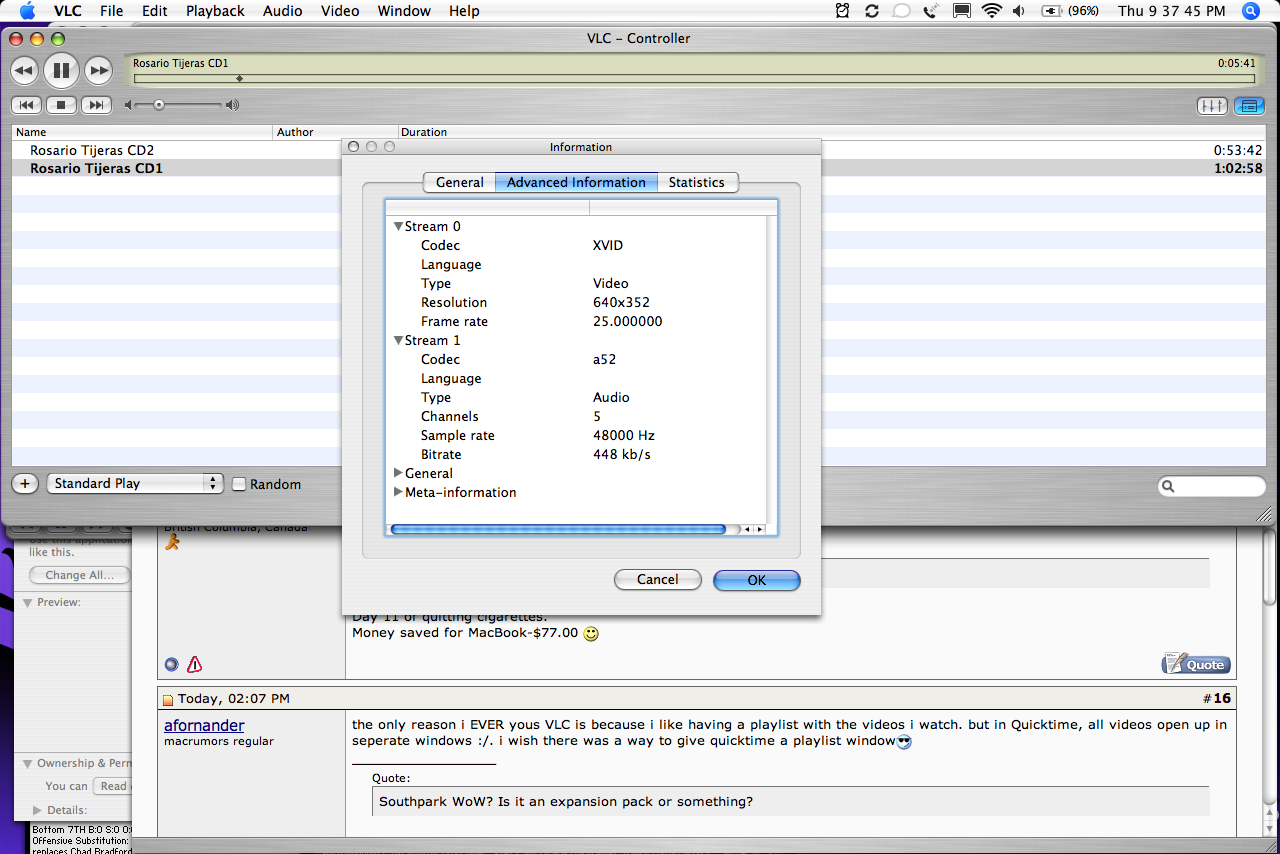Click the alarm clock menu bar icon
Image resolution: width=1280 pixels, height=854 pixels.
point(843,11)
